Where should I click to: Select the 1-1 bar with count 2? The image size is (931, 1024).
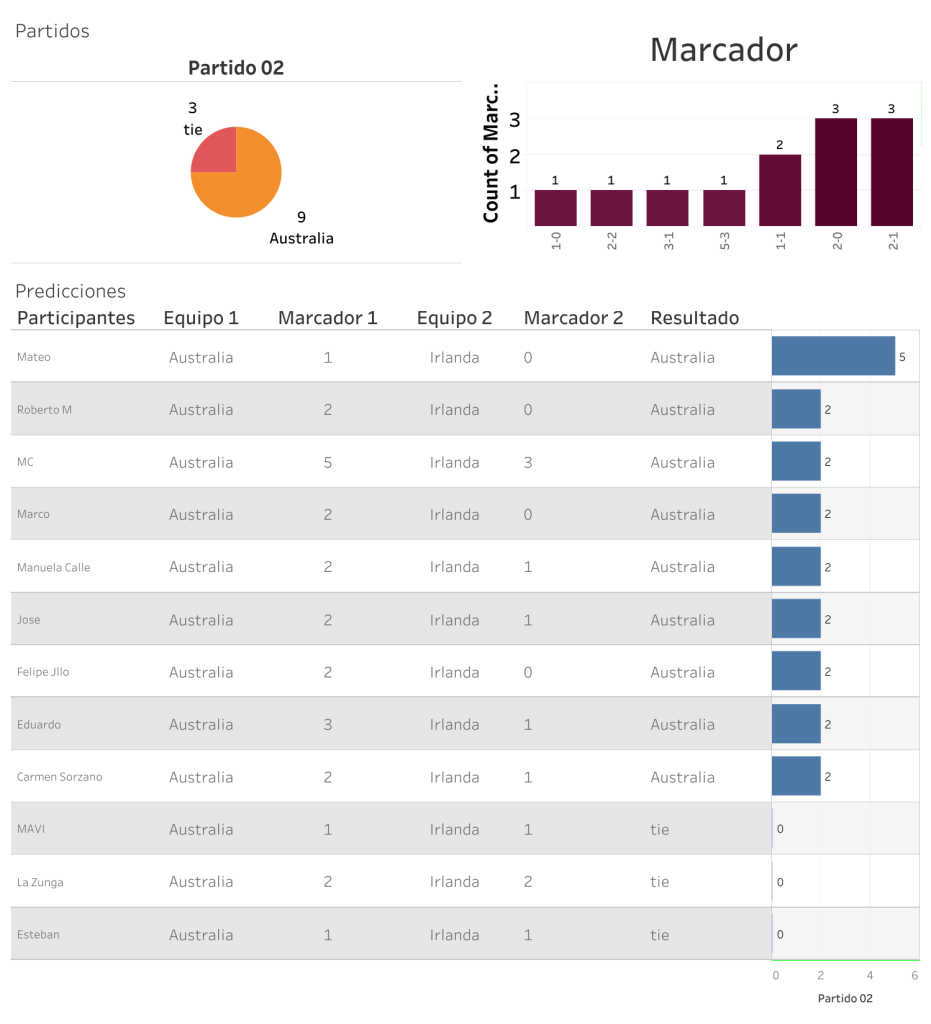click(x=780, y=190)
